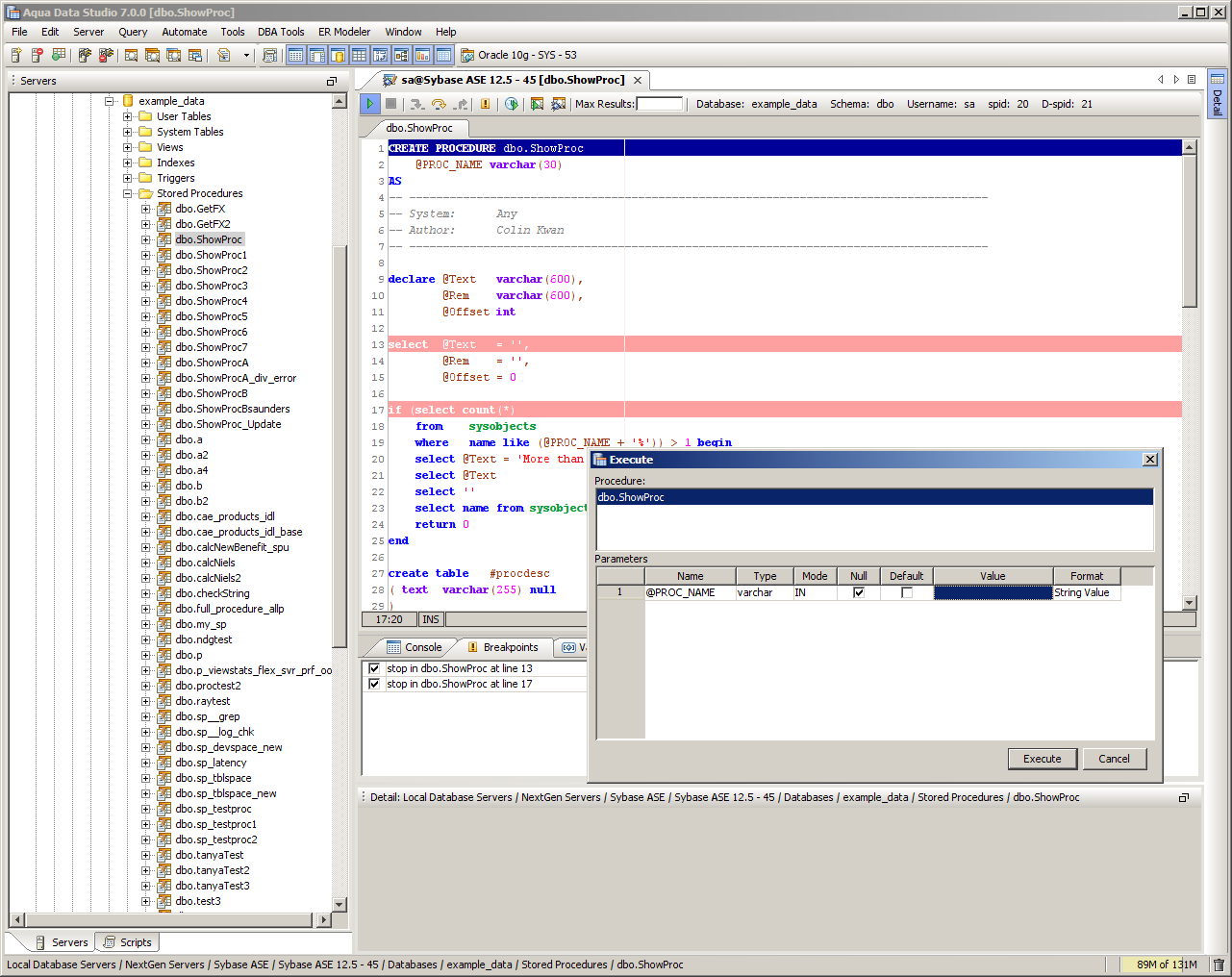Viewport: 1232px width, 977px height.
Task: Uncheck the Null checkbox for @PROC_NAME
Action: (x=859, y=592)
